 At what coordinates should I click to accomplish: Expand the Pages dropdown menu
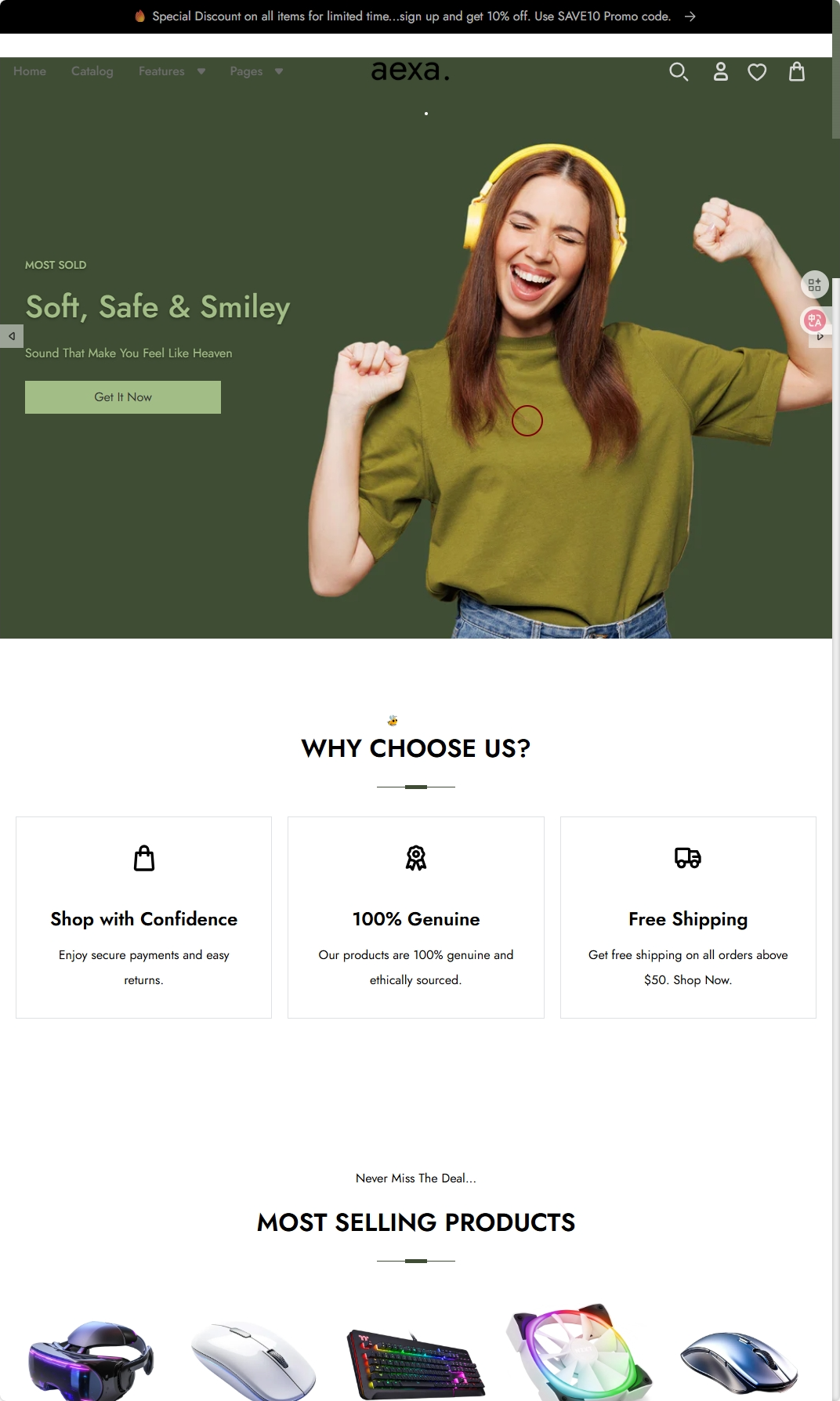(x=256, y=71)
